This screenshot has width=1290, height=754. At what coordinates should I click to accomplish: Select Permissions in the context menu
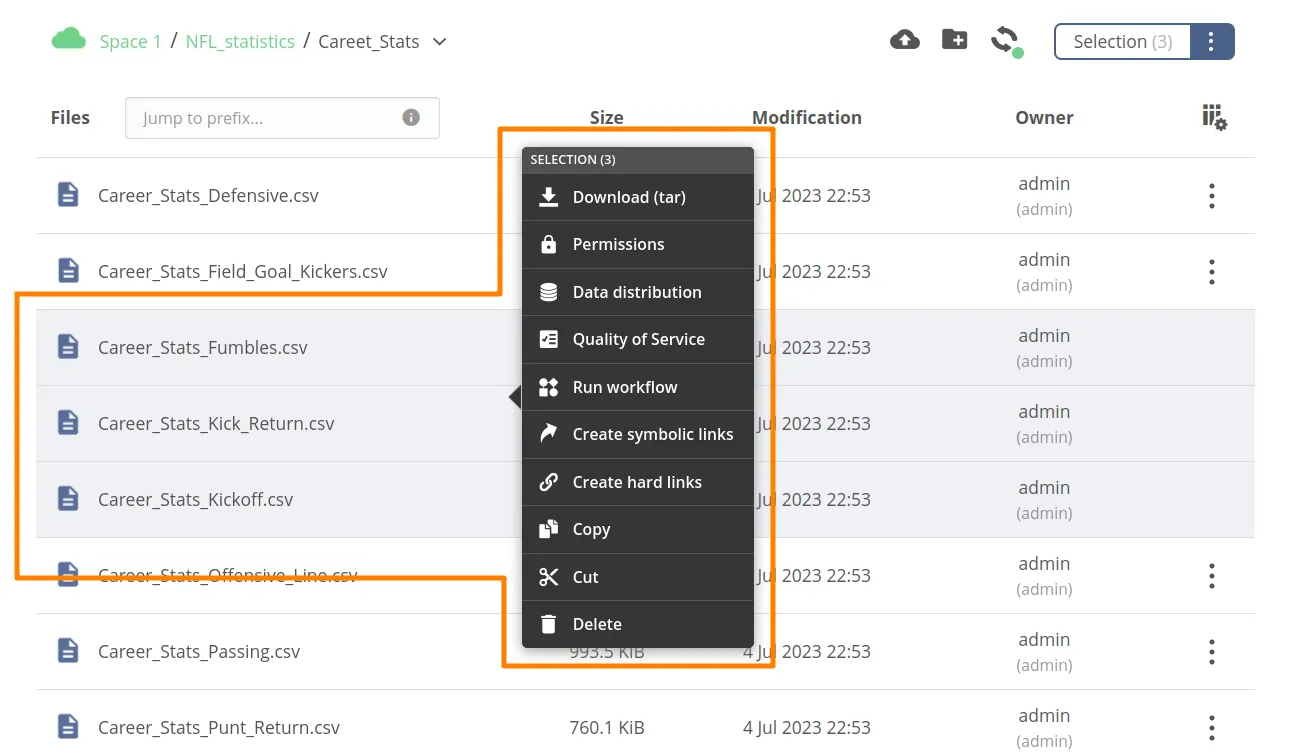[618, 244]
